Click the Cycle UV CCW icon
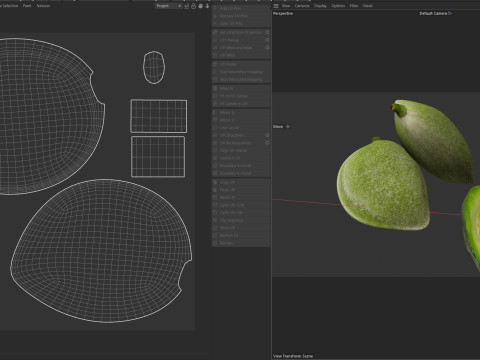Image resolution: width=480 pixels, height=360 pixels. [x=215, y=205]
